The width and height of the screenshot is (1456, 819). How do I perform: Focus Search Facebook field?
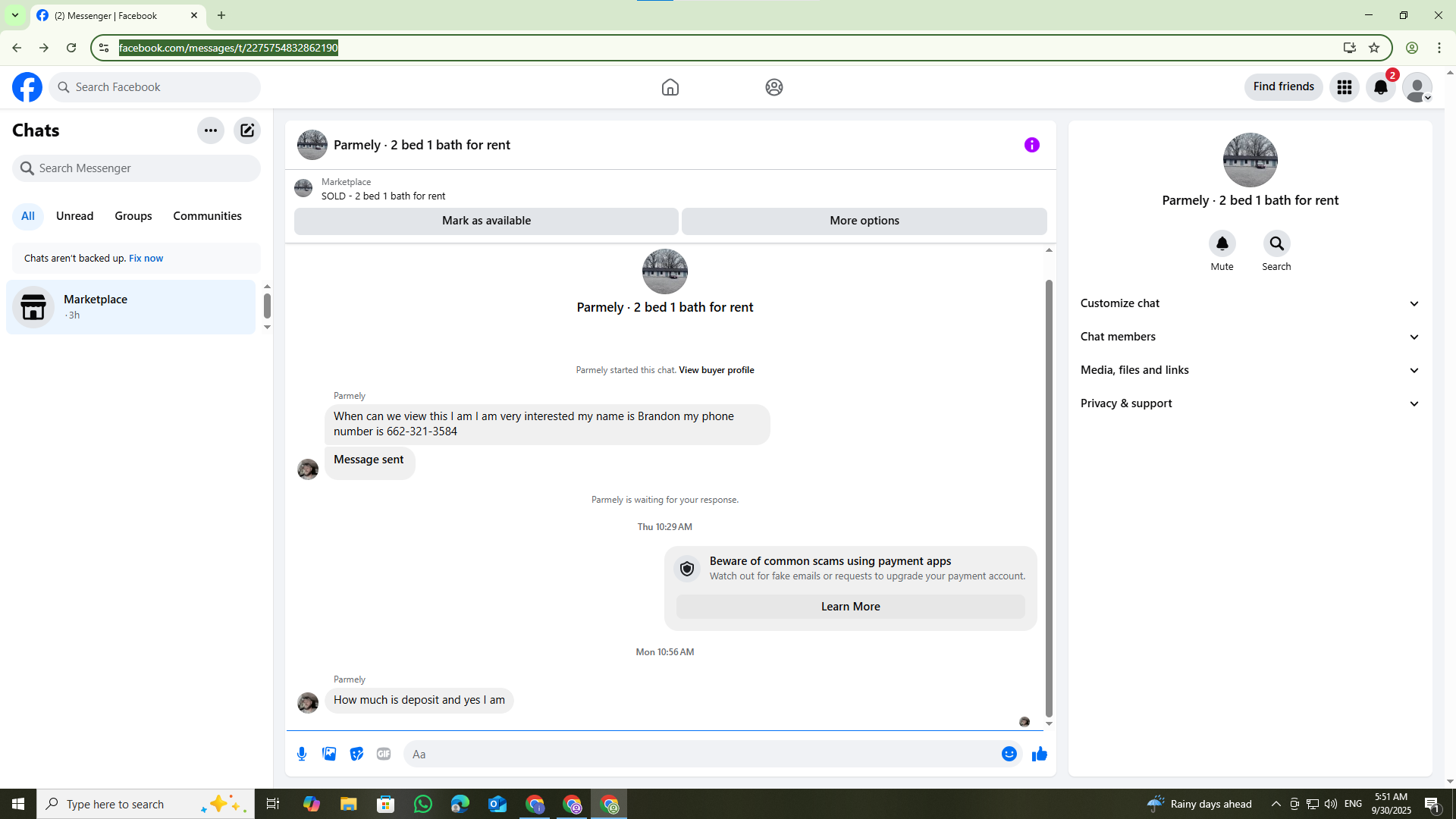[155, 87]
